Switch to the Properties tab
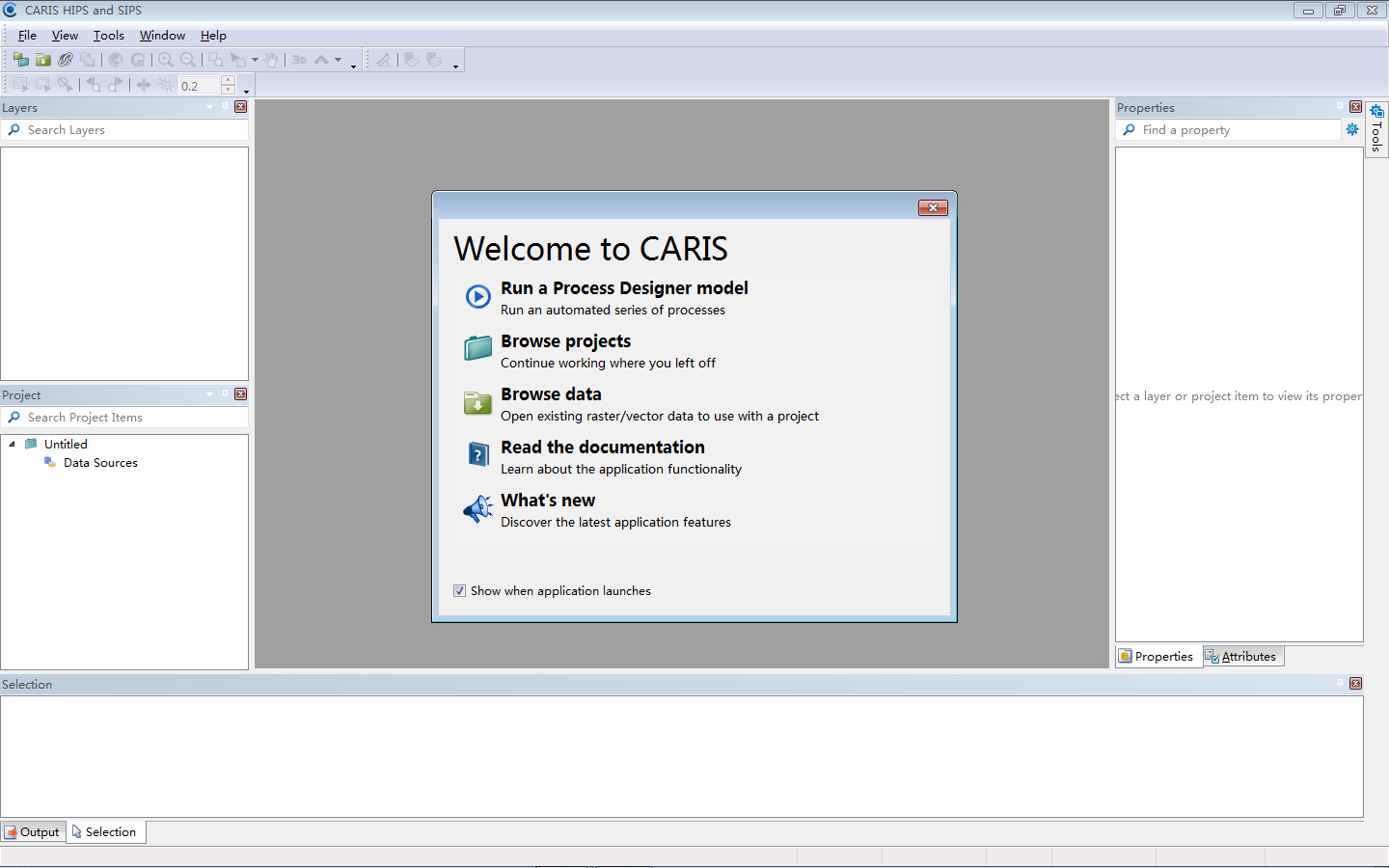 1158,656
